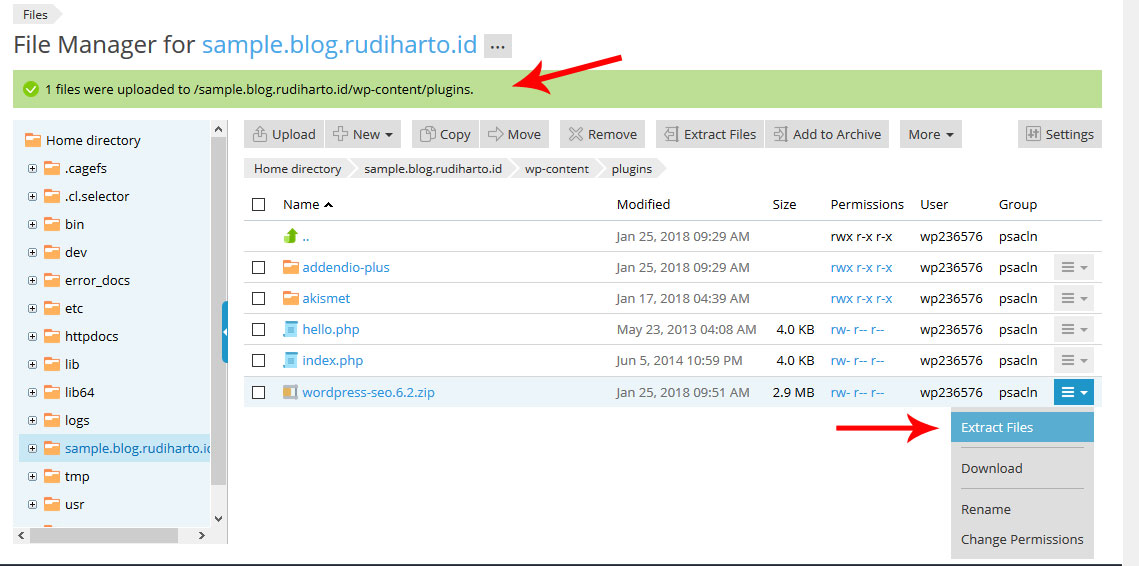Click the Move toolbar button

pos(514,134)
